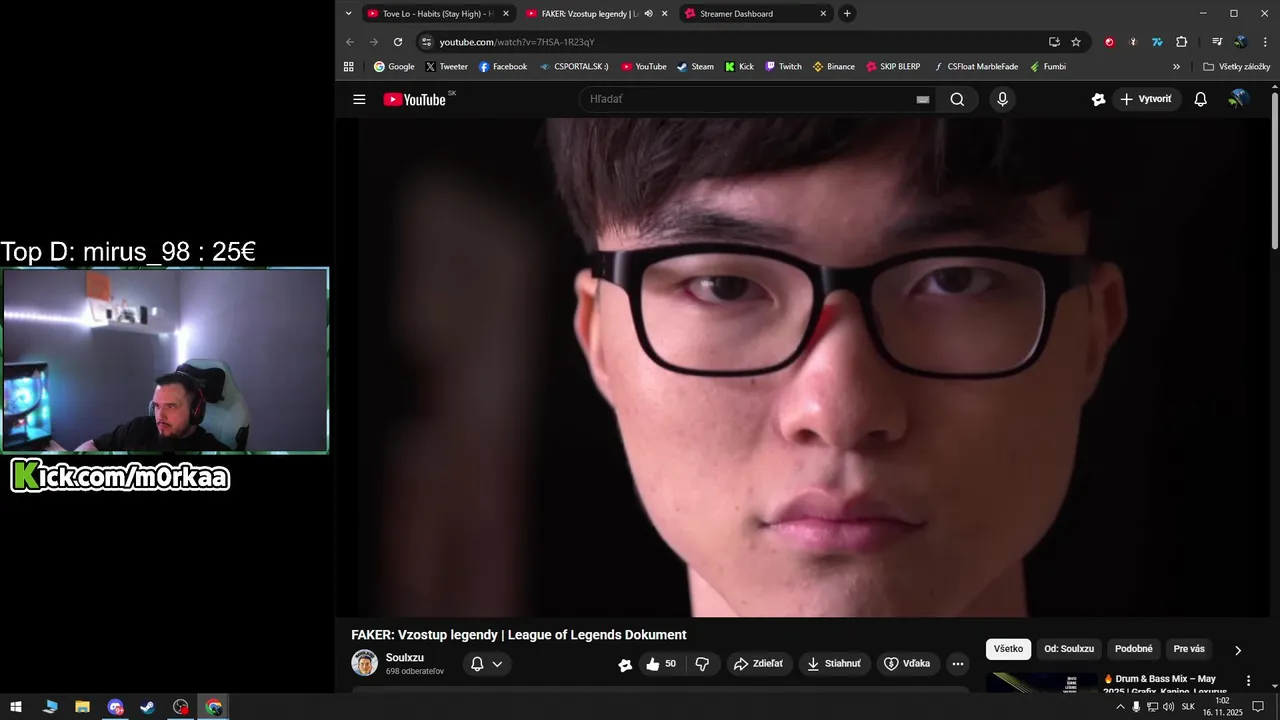This screenshot has width=1280, height=720.
Task: Click the YouTube search magnifier button
Action: [957, 99]
